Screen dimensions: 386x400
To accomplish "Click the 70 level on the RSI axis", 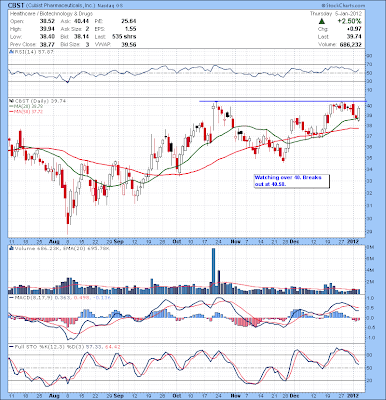I will tap(369, 64).
